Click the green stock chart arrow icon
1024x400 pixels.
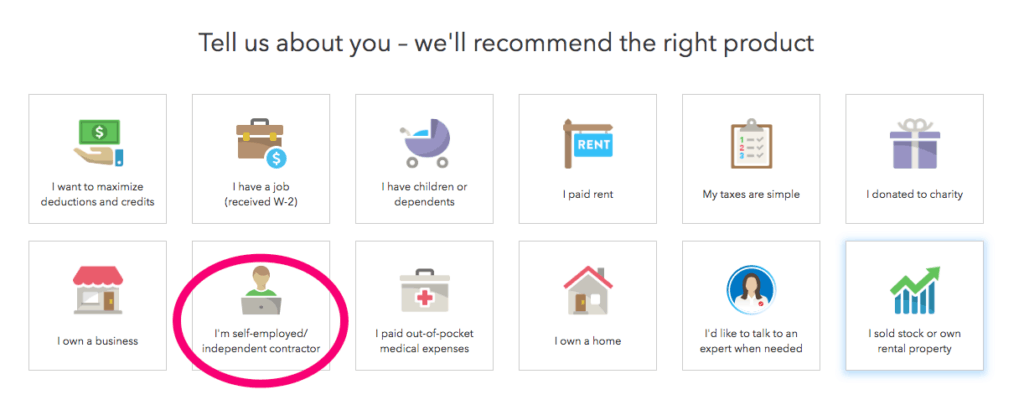click(914, 289)
